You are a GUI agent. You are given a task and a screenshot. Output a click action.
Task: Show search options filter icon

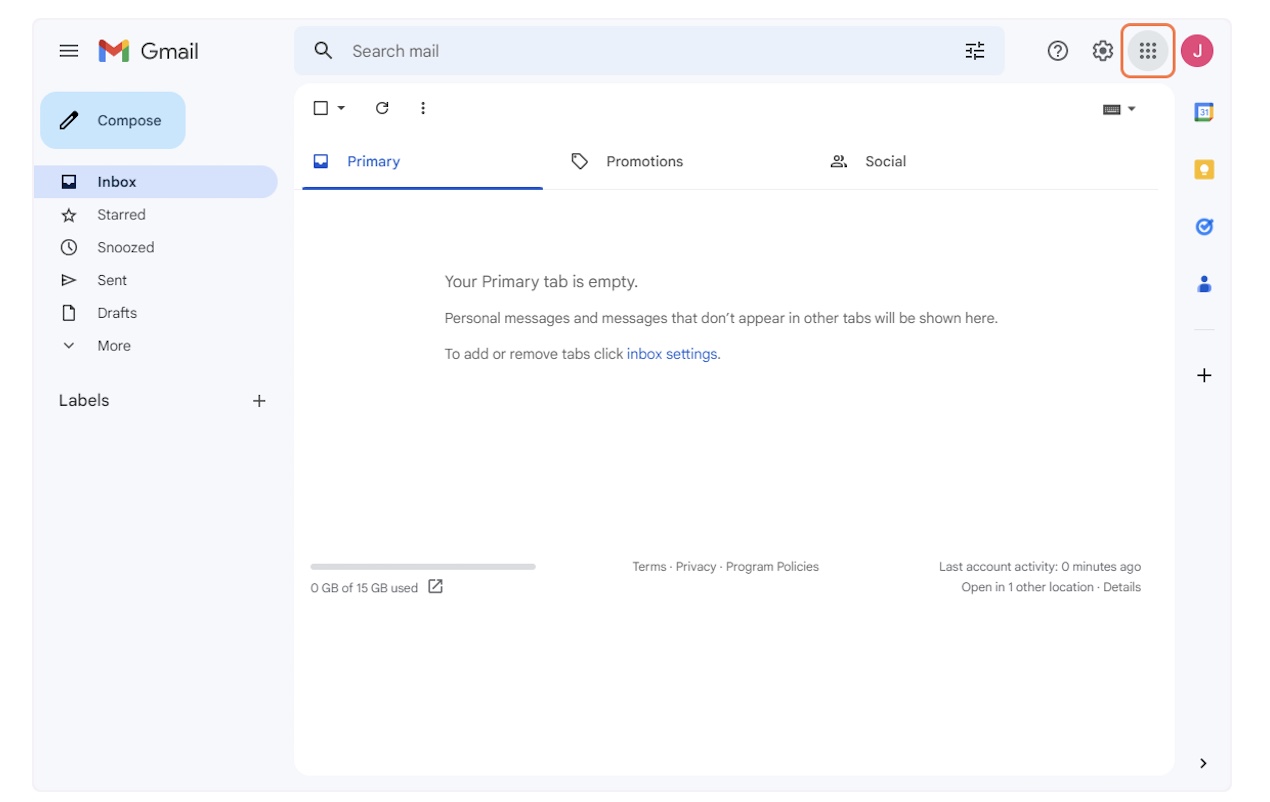[975, 51]
